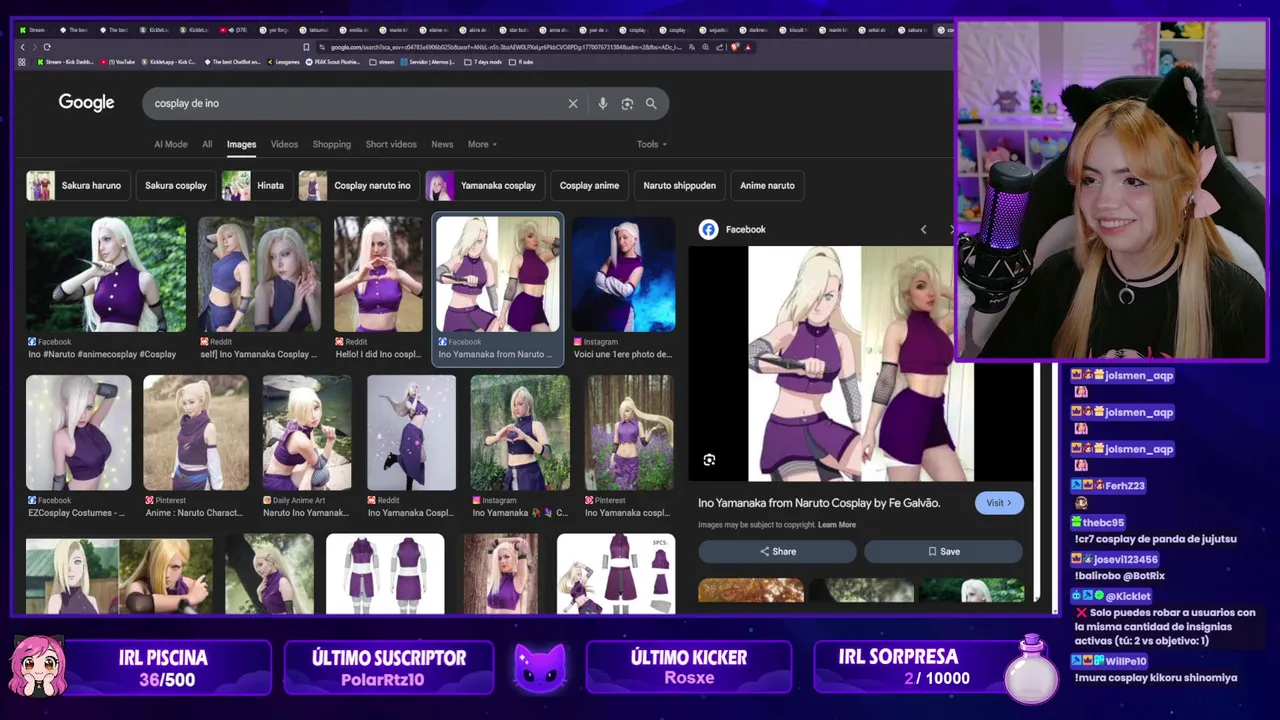Open the 7 days mods bookmarks folder
The image size is (1280, 720).
pyautogui.click(x=482, y=62)
